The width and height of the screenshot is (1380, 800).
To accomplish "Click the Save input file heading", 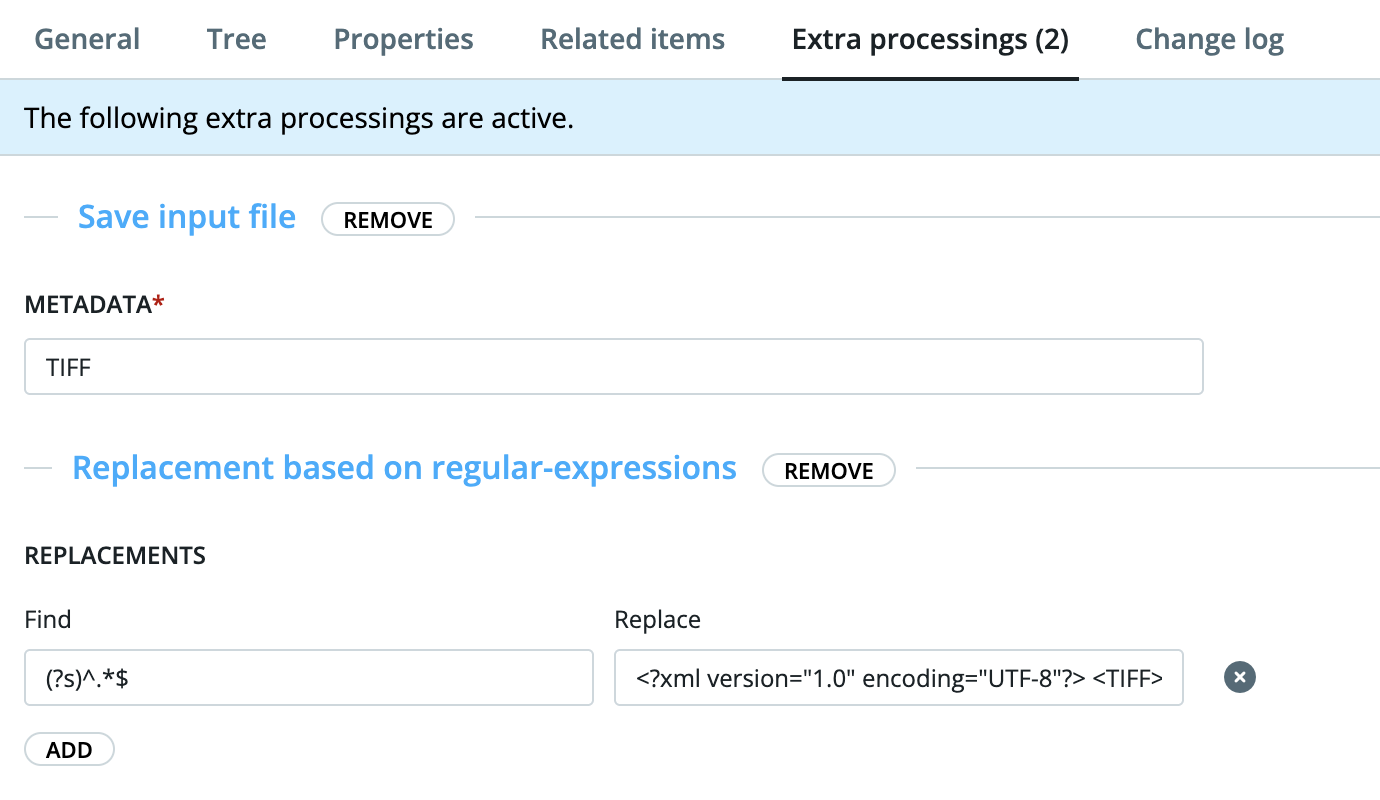I will click(187, 217).
